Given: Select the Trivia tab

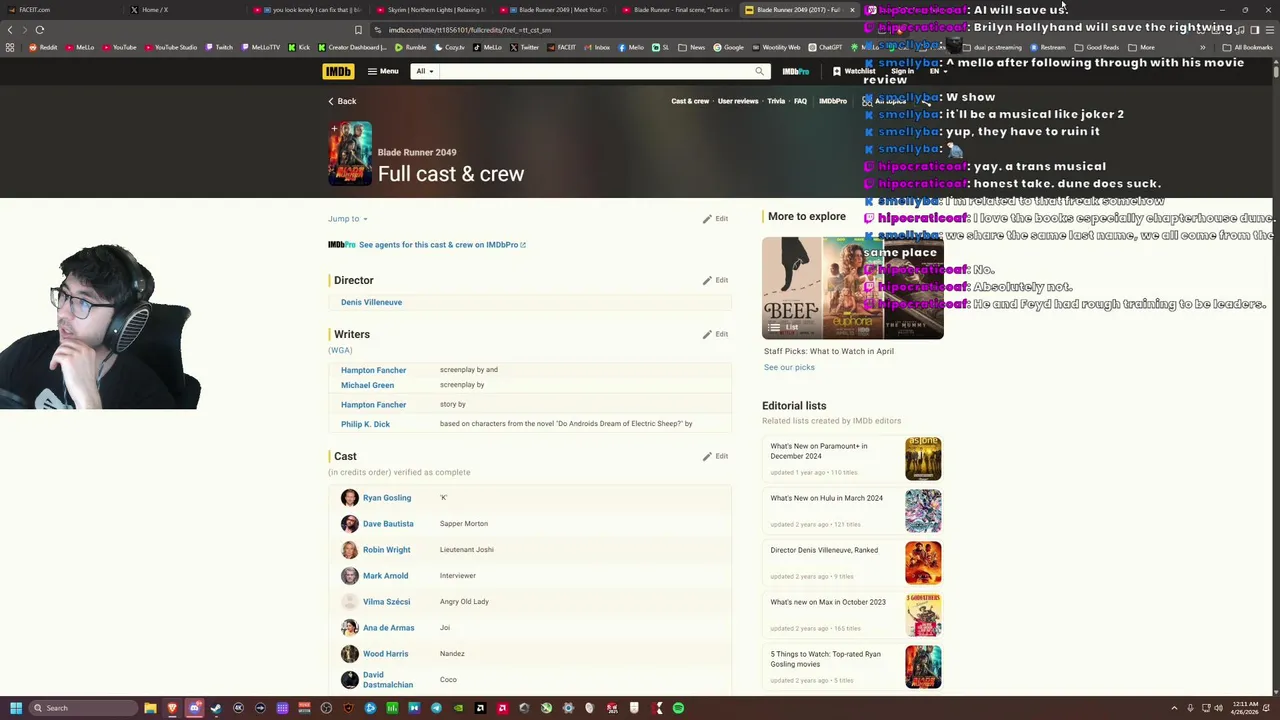Looking at the screenshot, I should coord(776,101).
